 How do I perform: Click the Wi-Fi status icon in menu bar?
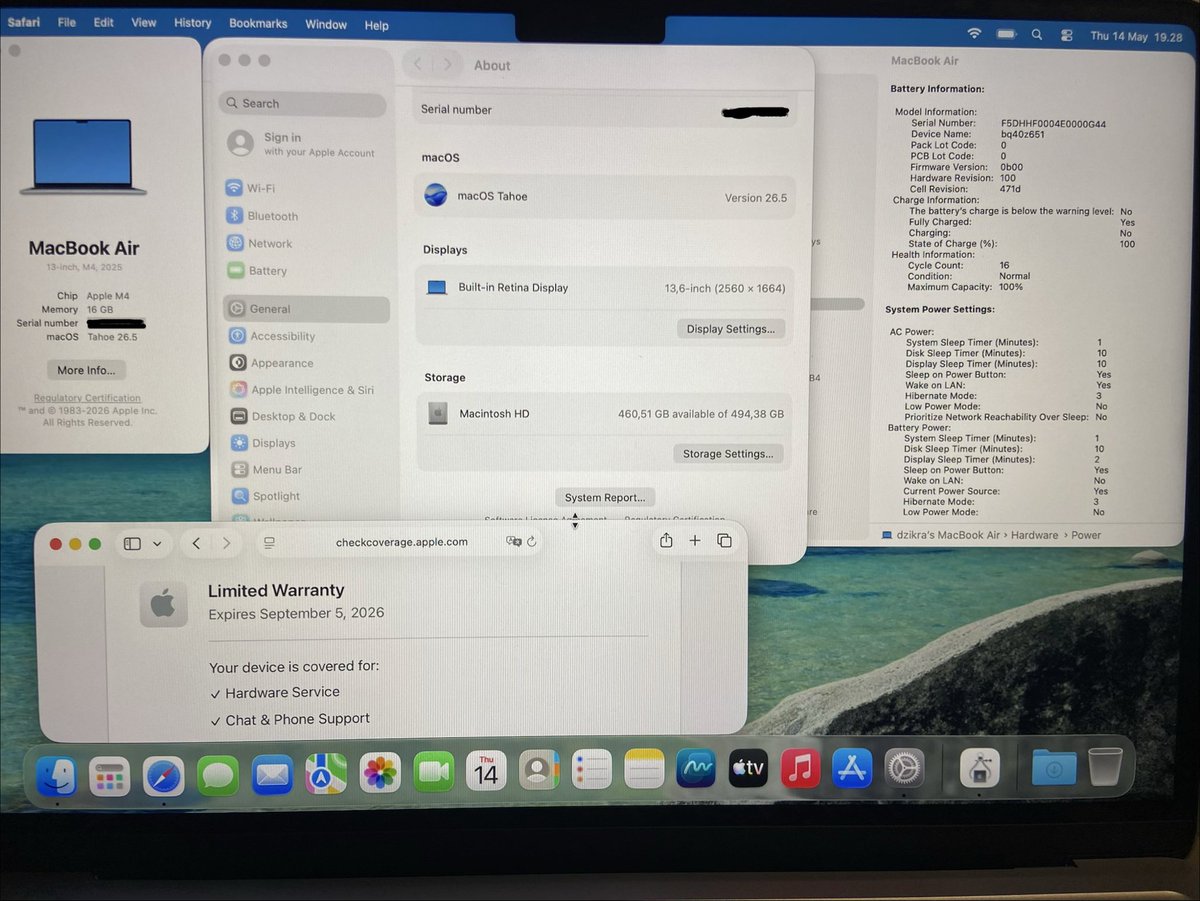[975, 33]
